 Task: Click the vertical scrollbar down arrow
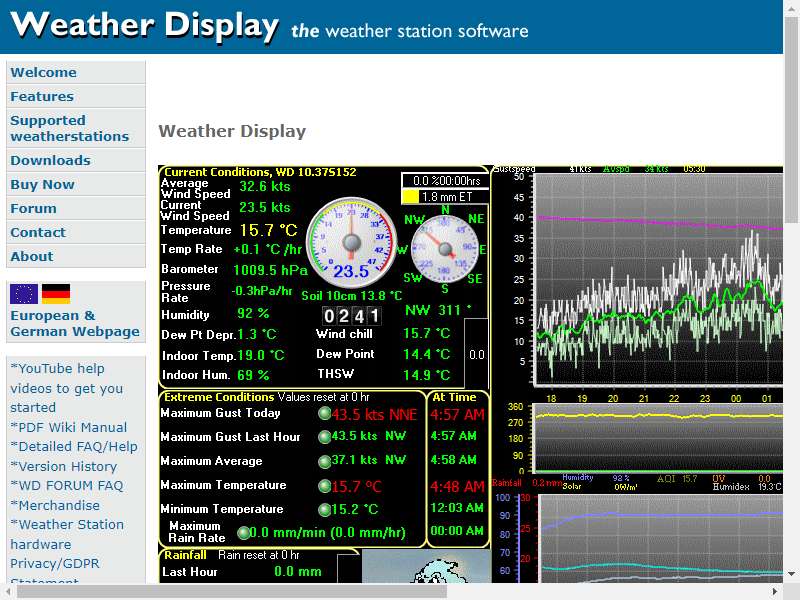click(791, 574)
